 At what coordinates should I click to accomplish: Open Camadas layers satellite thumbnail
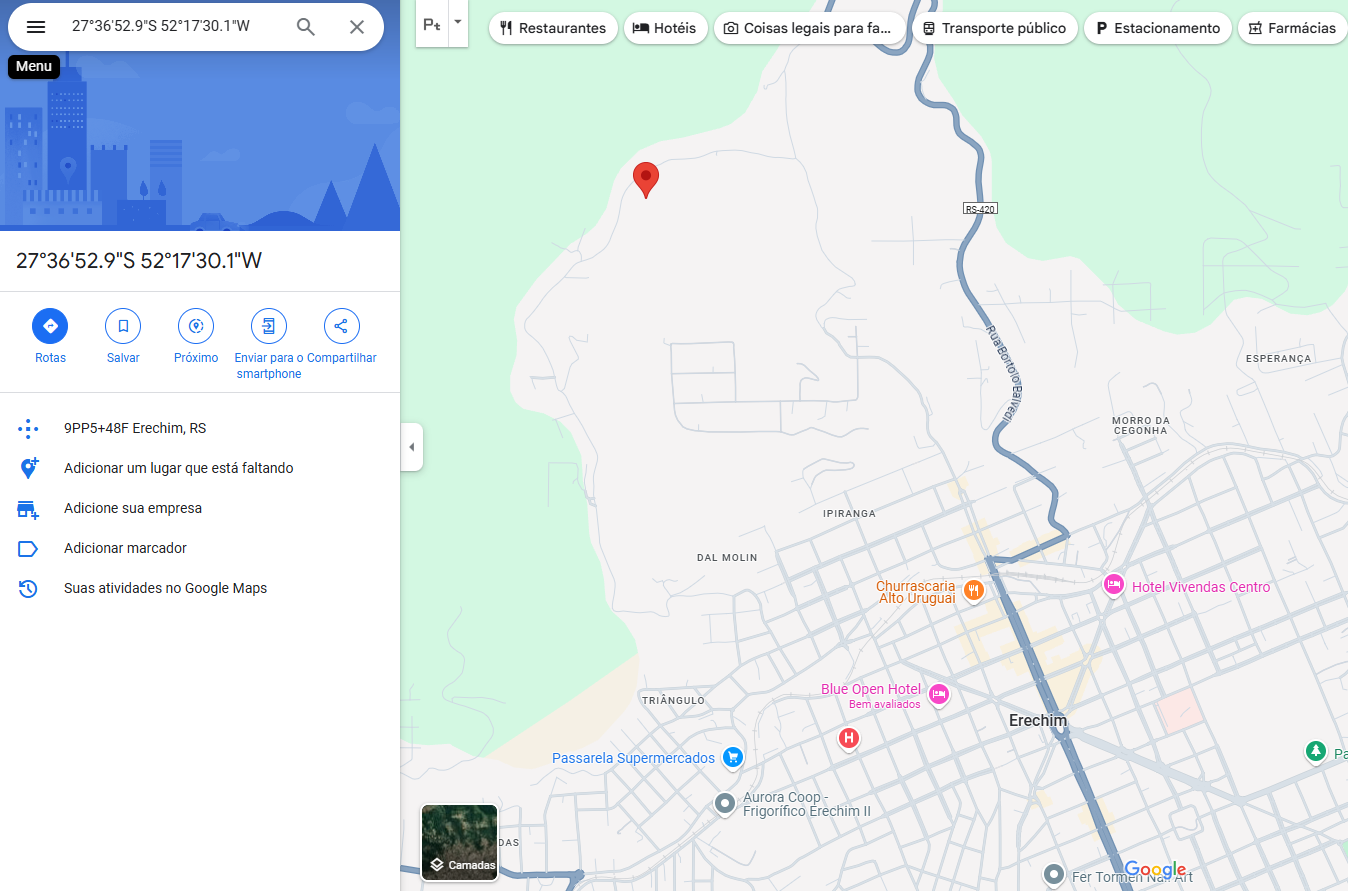tap(459, 842)
